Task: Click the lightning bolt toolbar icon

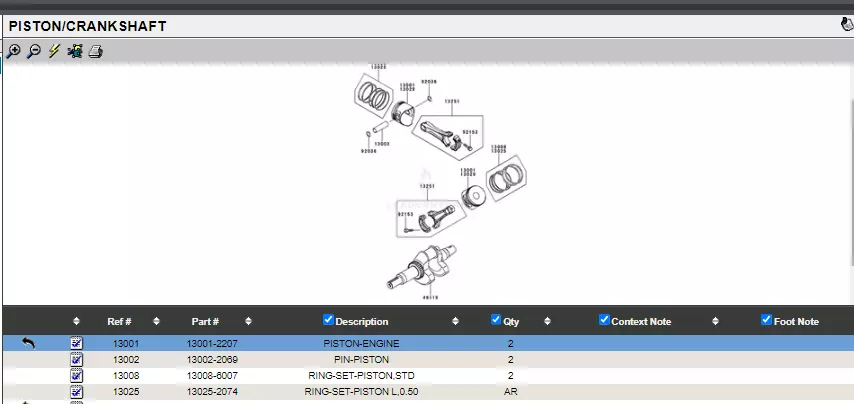Action: click(x=54, y=52)
